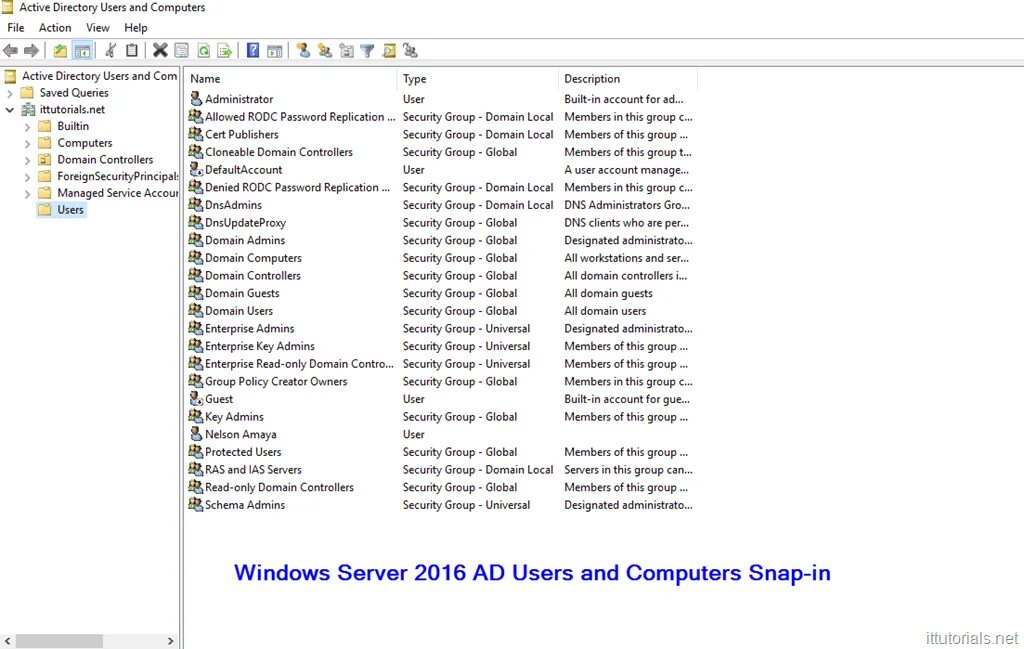Click Schema Admins group icon
The image size is (1024, 649).
point(196,504)
